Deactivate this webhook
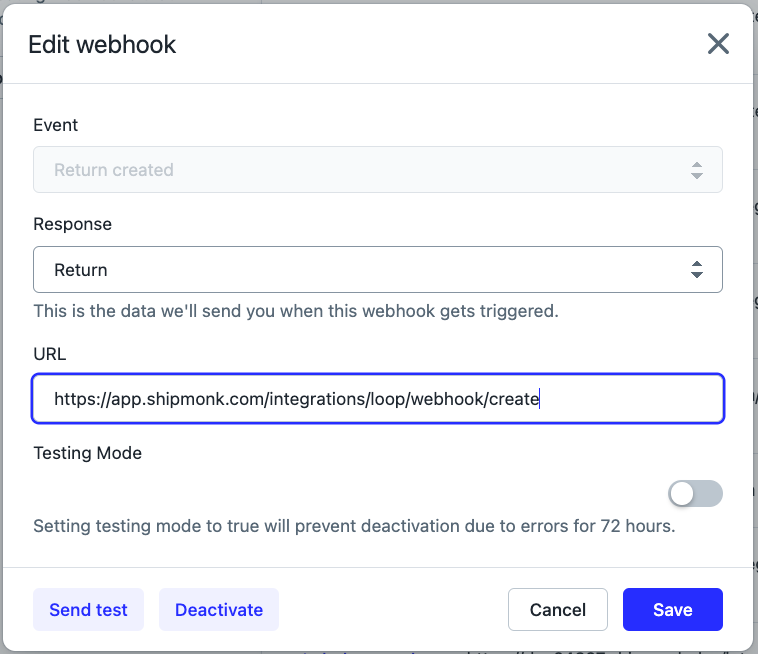This screenshot has height=654, width=758. (x=219, y=610)
